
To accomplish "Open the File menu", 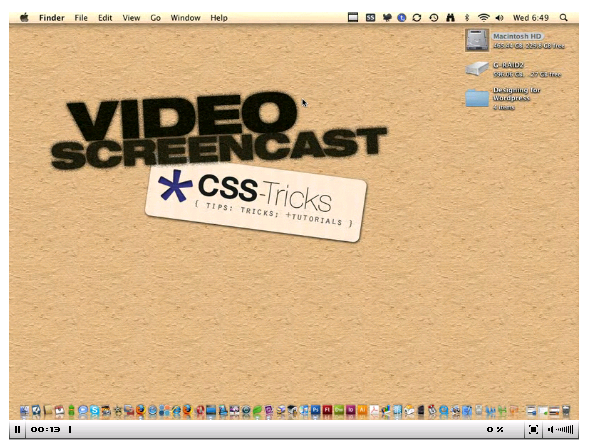I will [x=81, y=18].
